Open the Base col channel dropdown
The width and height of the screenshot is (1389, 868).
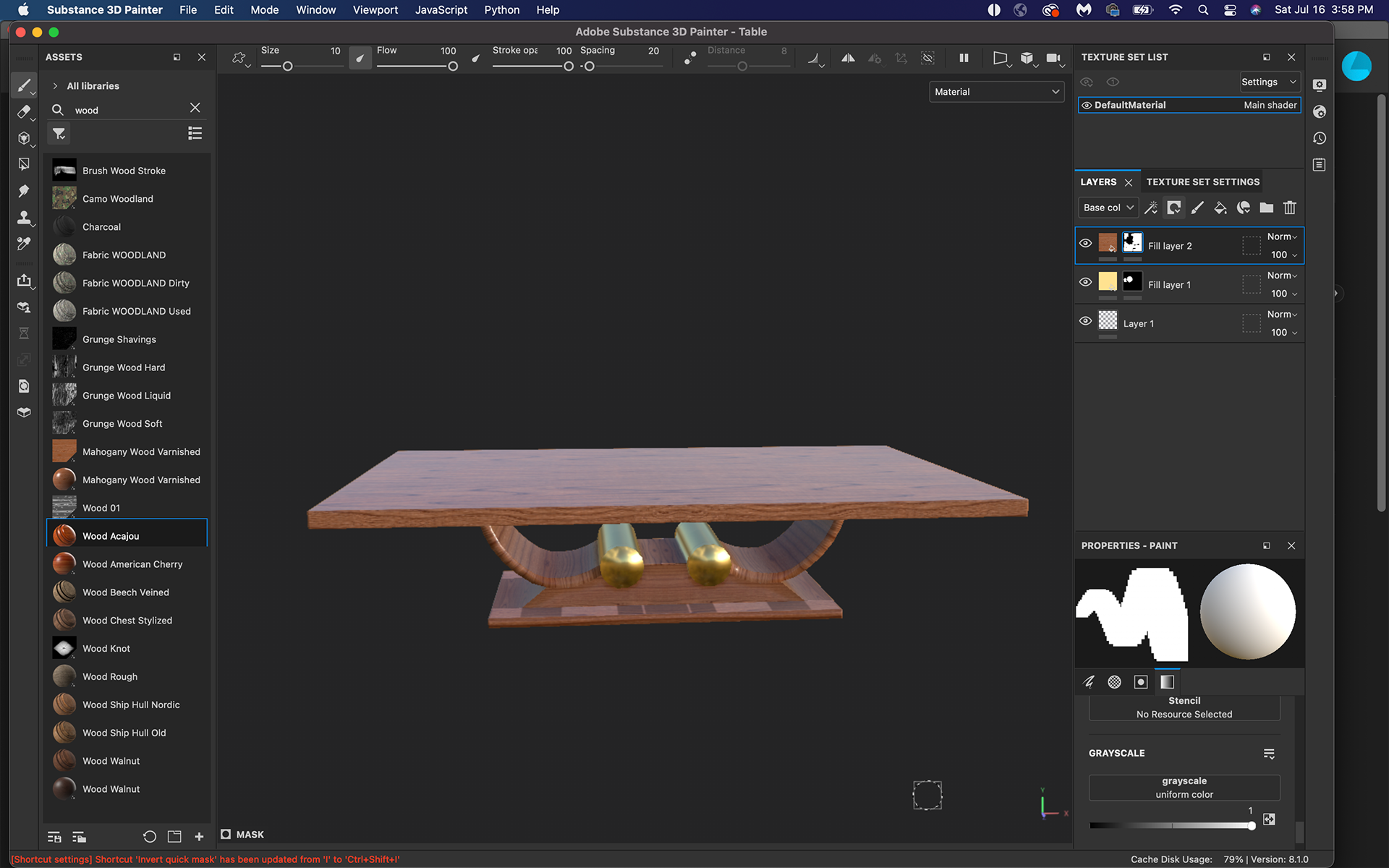pyautogui.click(x=1108, y=208)
